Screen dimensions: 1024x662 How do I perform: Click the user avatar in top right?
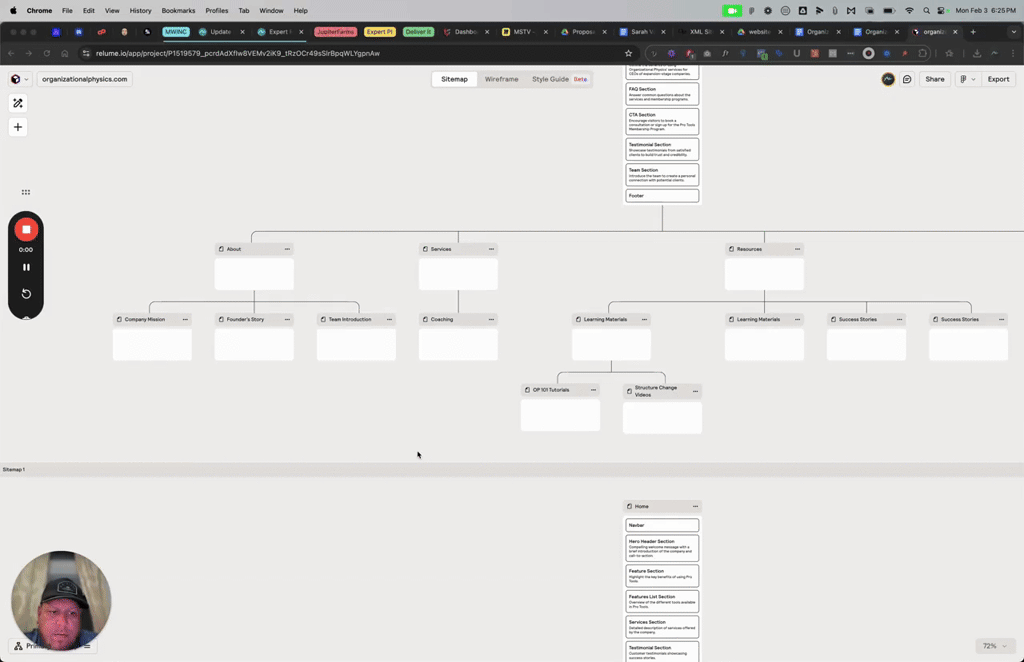pyautogui.click(x=888, y=79)
